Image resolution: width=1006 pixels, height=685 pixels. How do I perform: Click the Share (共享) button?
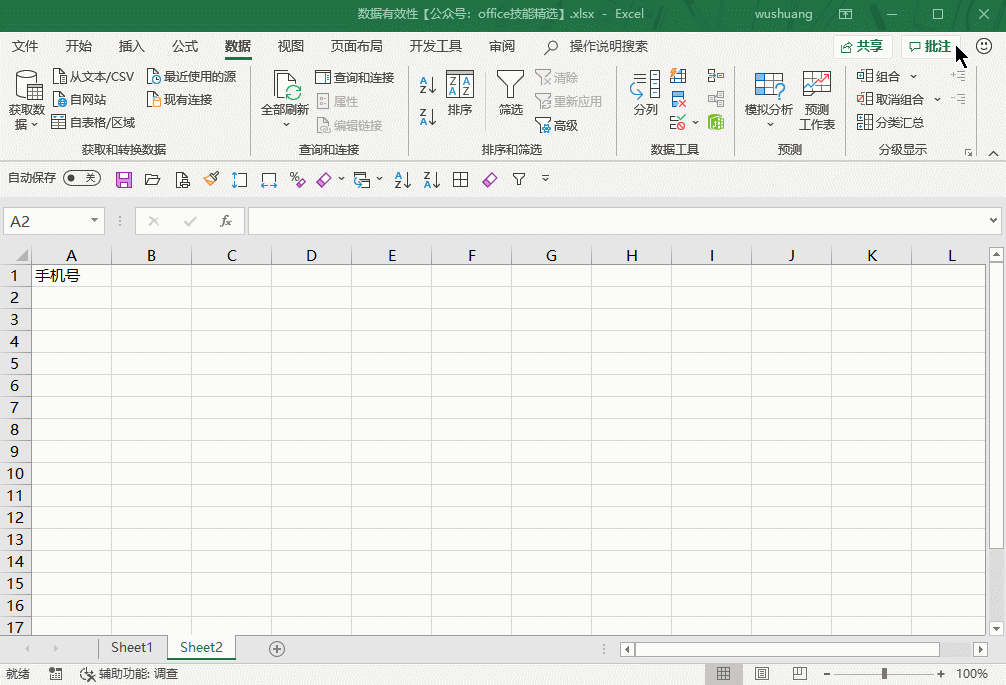862,46
